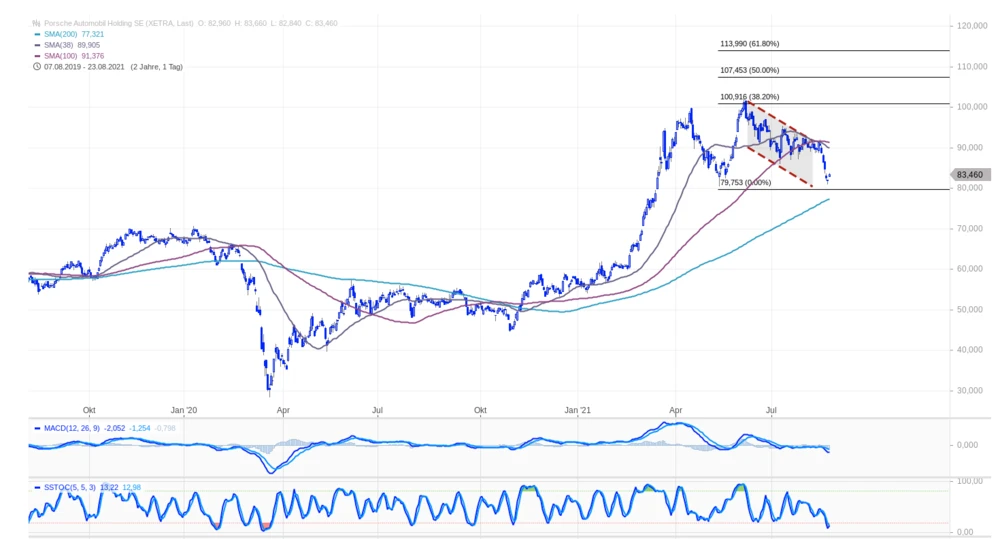Click the MACD(12, 26, 9) indicator marker
Screen dimensions: 1000x539
[x=37, y=428]
